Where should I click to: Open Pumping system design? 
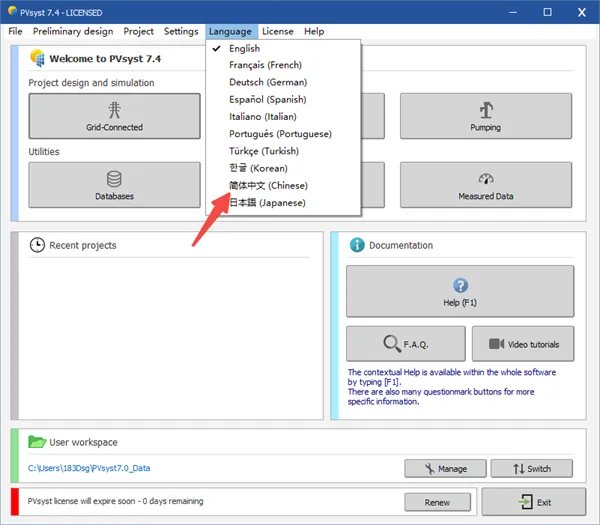coord(486,116)
